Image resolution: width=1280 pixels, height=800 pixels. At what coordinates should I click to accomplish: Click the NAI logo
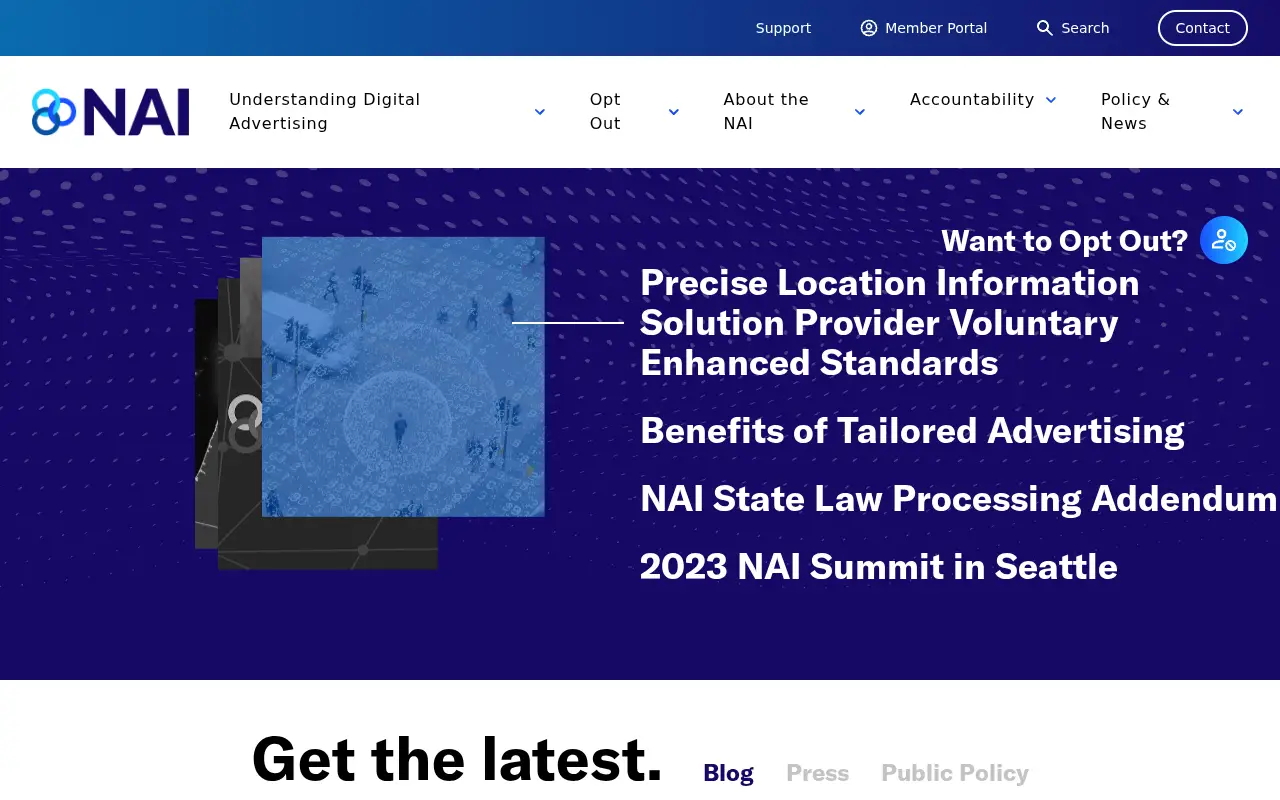pos(110,112)
